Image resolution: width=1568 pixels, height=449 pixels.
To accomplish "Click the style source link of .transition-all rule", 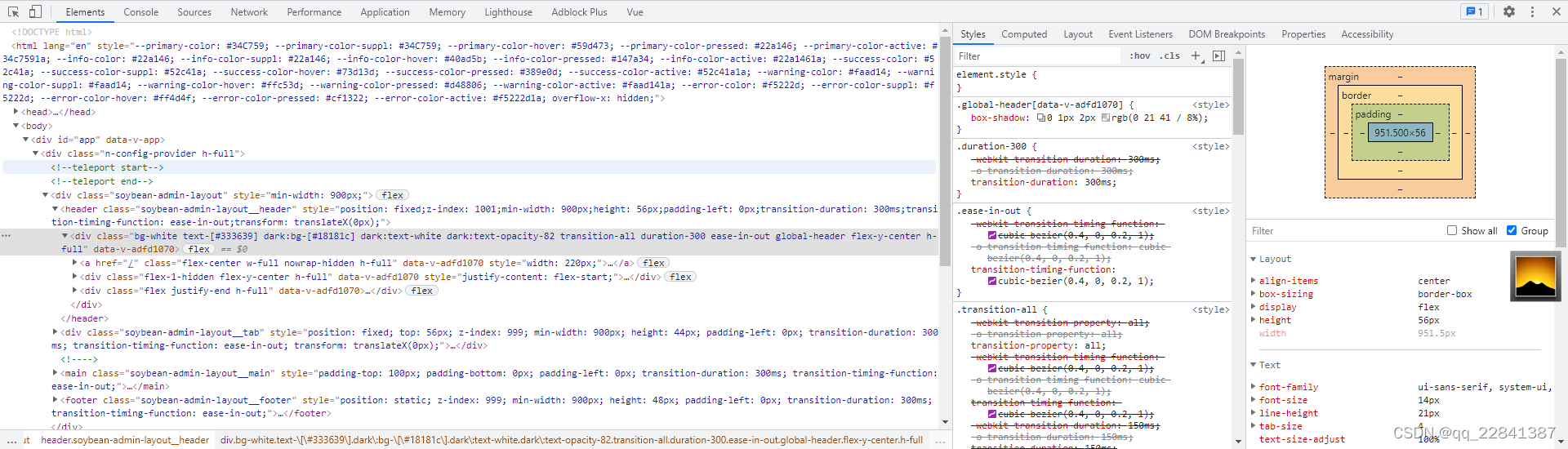I will 1210,309.
